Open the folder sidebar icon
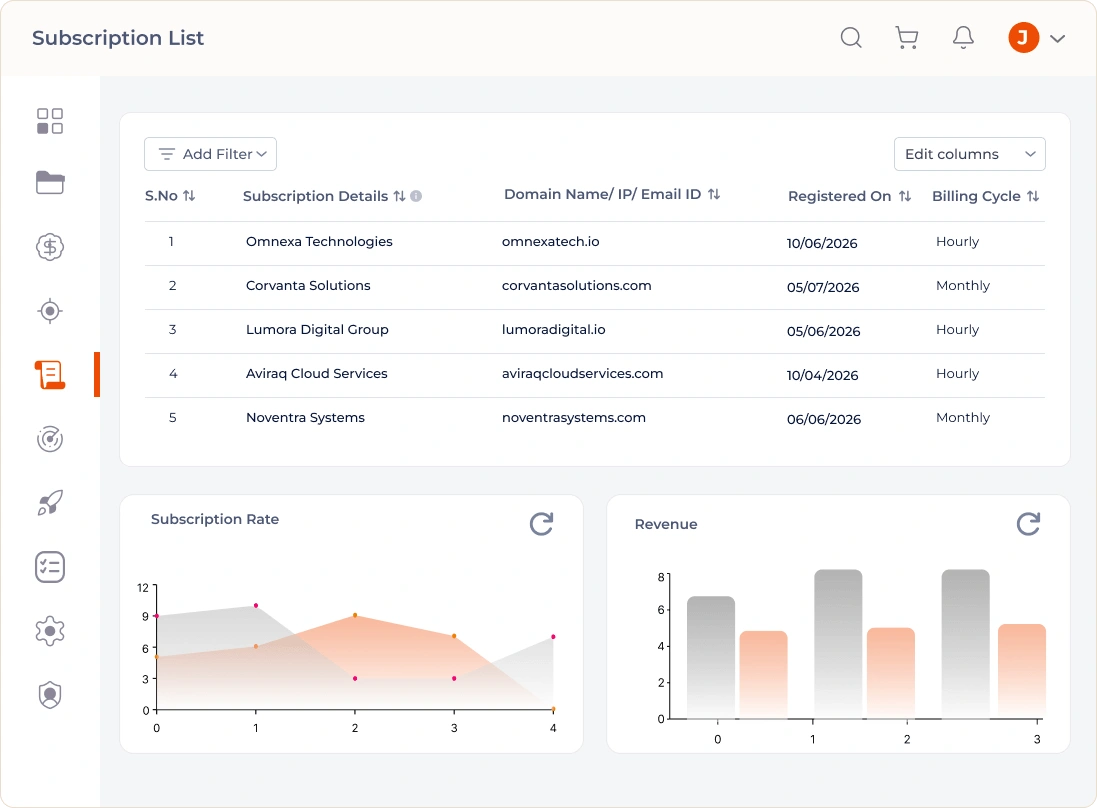Screen dimensions: 1097x808 (50, 183)
